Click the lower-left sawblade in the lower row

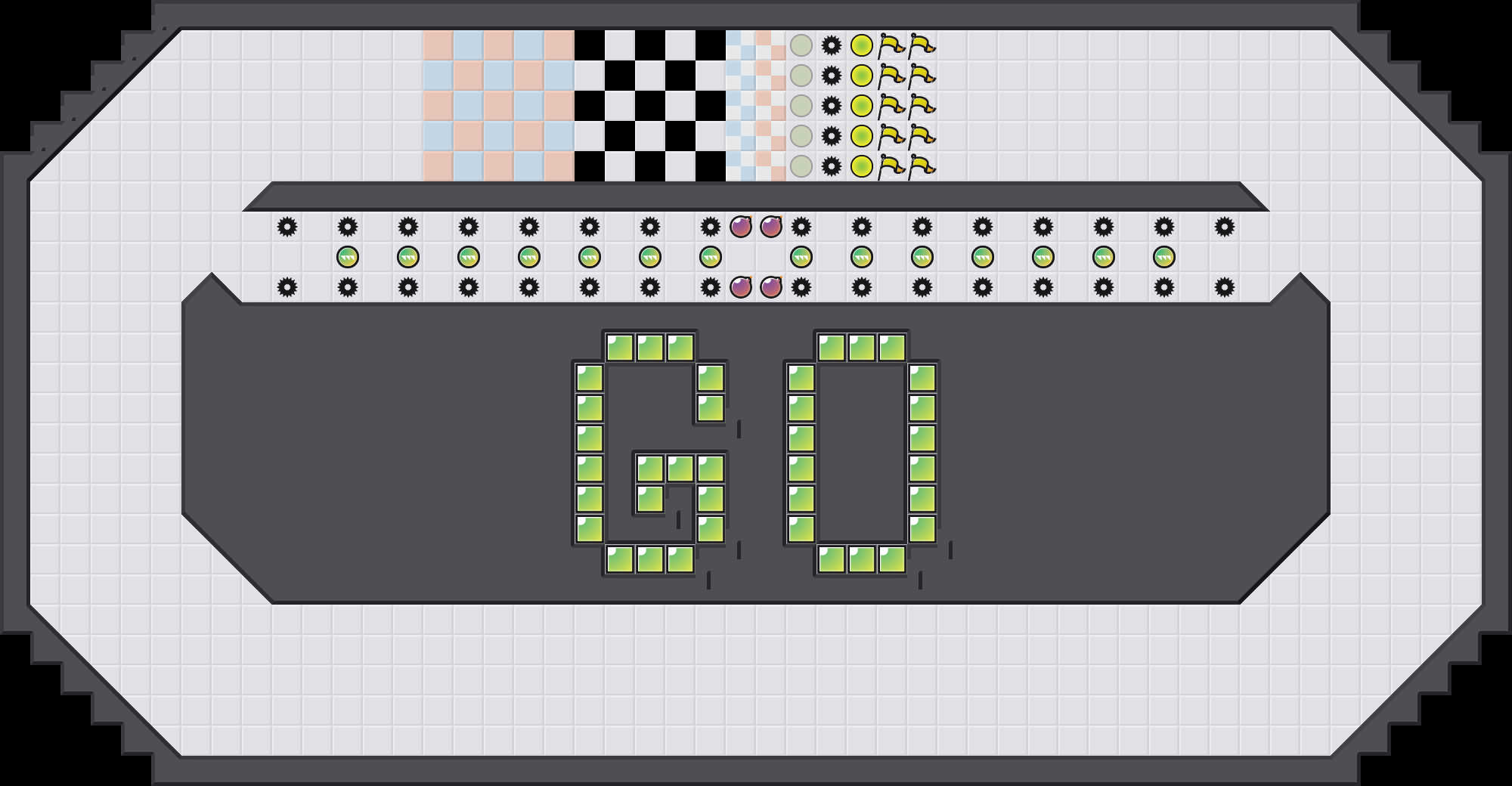287,287
